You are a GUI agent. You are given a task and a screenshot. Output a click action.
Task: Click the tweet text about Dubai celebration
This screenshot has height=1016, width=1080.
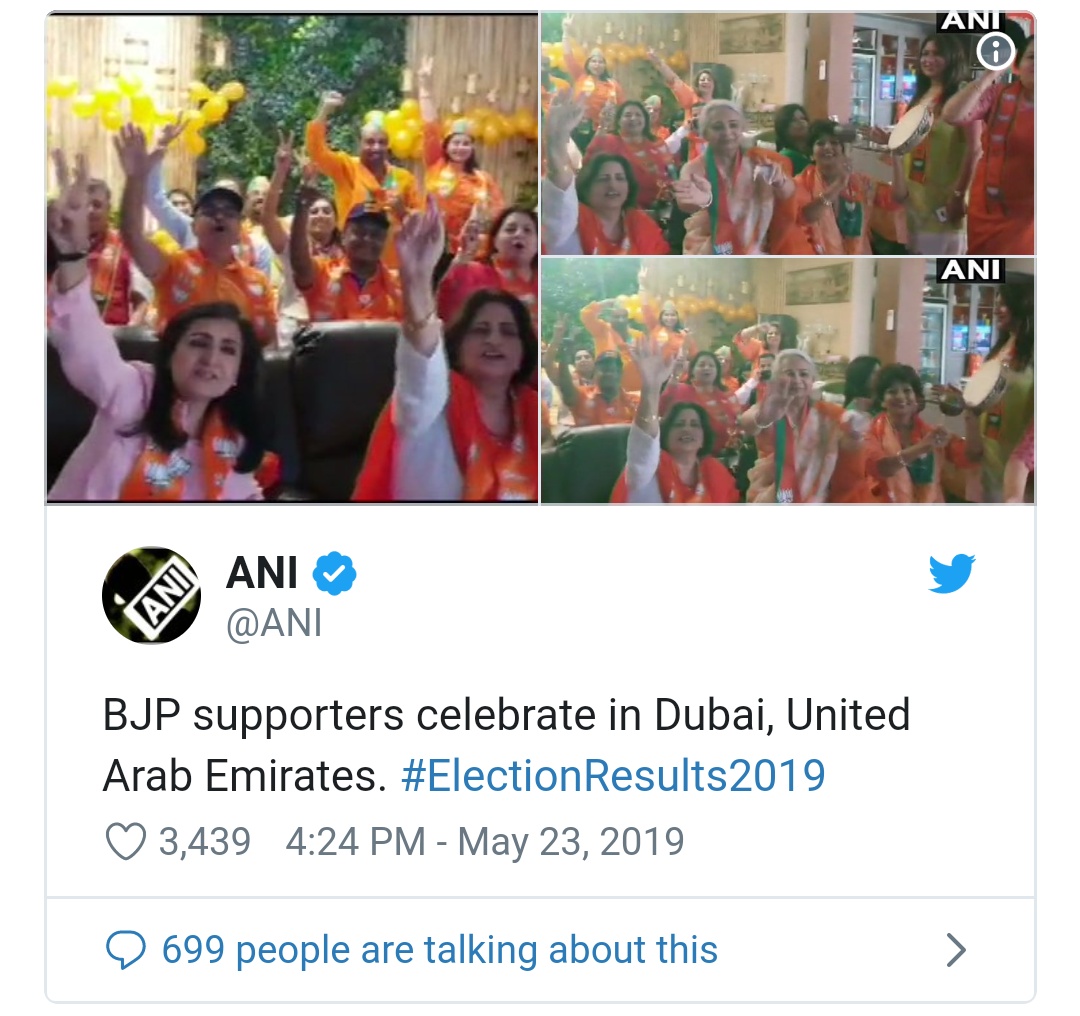point(506,745)
